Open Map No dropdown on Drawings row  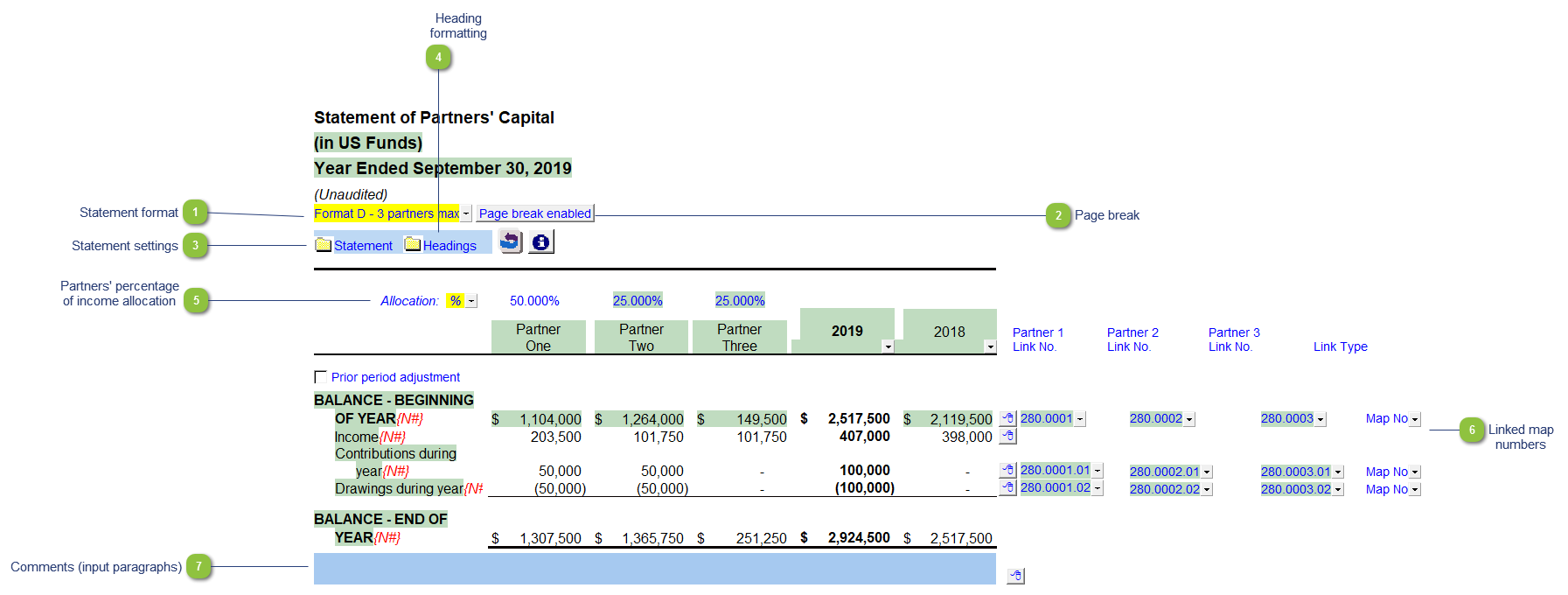point(1415,489)
